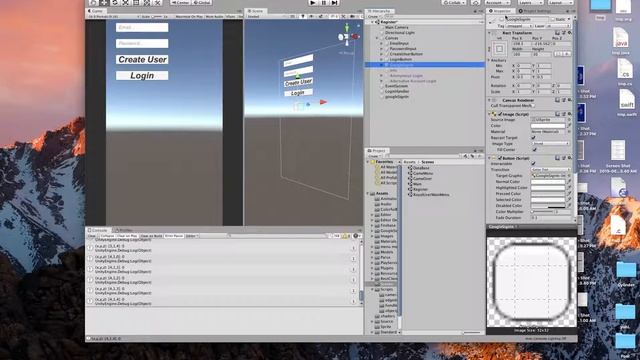Disable the Image (Script) component checkbox
Image resolution: width=640 pixels, height=360 pixels.
click(x=500, y=114)
